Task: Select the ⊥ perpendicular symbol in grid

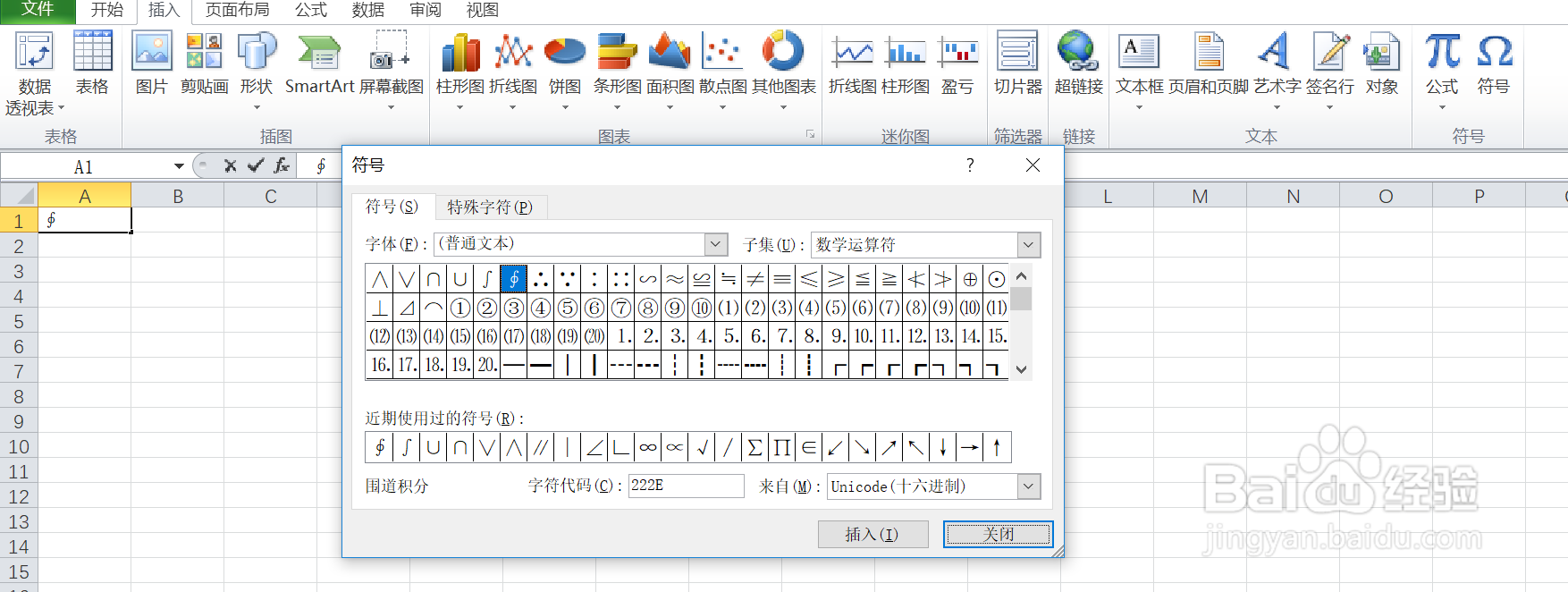Action: (x=380, y=308)
